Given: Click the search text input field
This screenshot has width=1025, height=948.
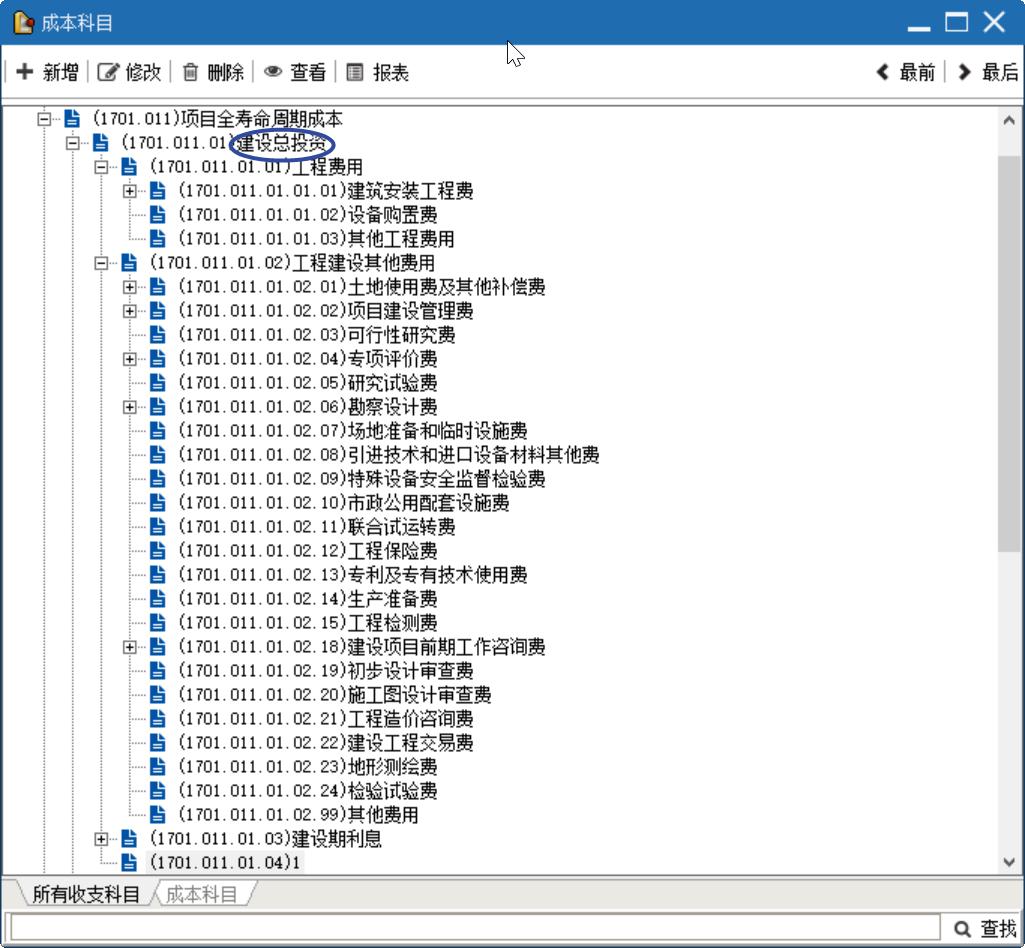Looking at the screenshot, I should (x=475, y=929).
